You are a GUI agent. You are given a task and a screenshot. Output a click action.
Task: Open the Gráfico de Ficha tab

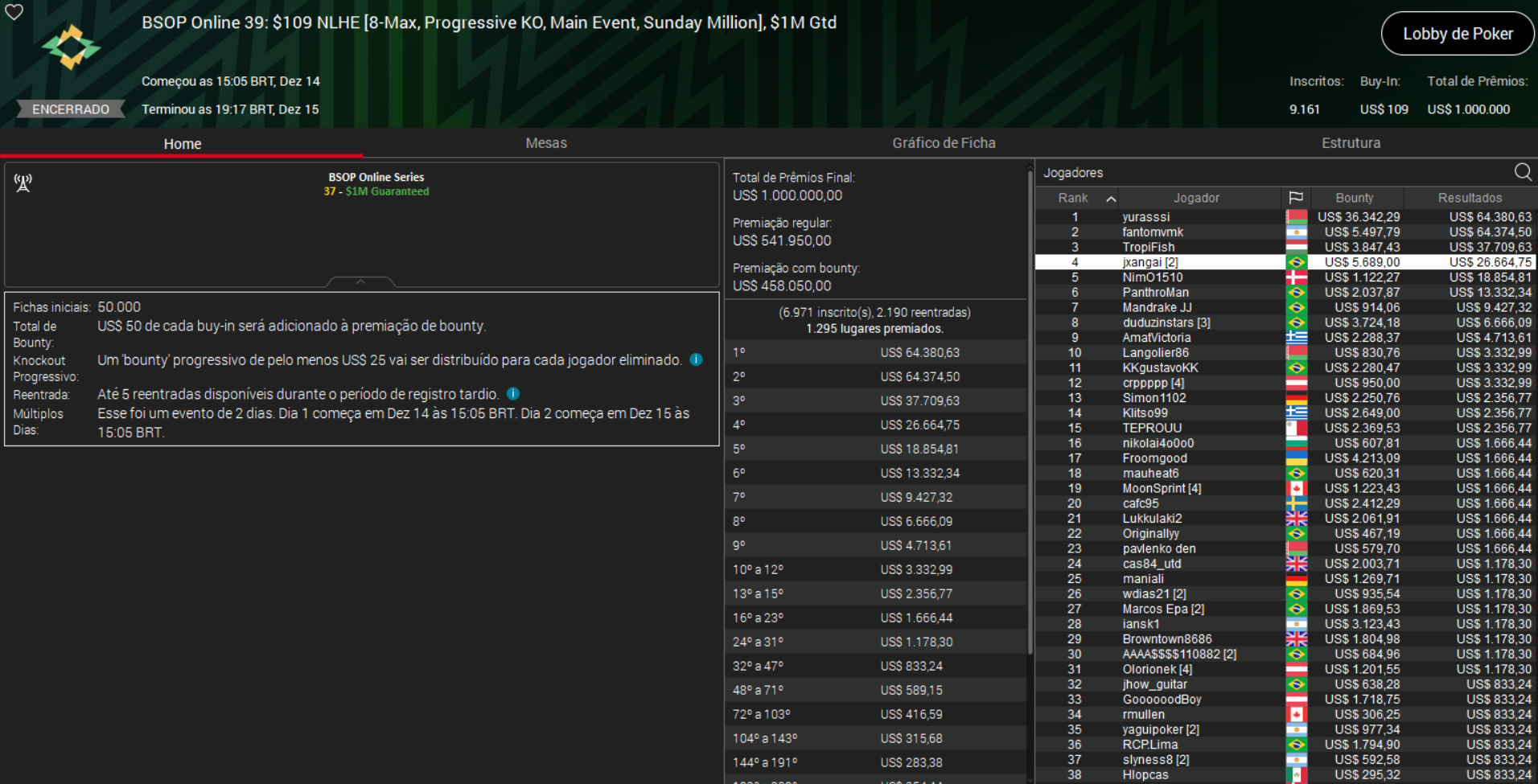pos(944,142)
